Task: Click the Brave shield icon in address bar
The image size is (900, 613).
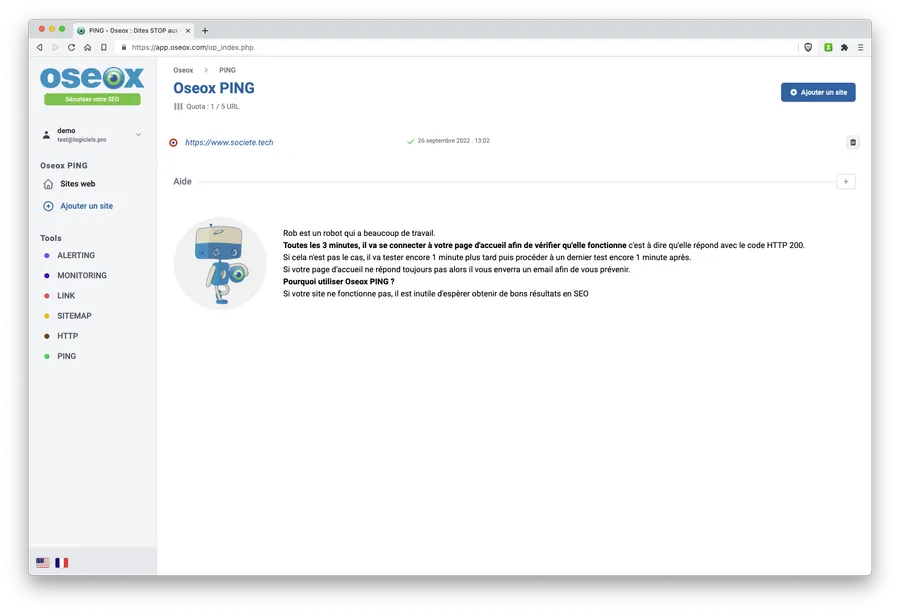Action: point(808,48)
